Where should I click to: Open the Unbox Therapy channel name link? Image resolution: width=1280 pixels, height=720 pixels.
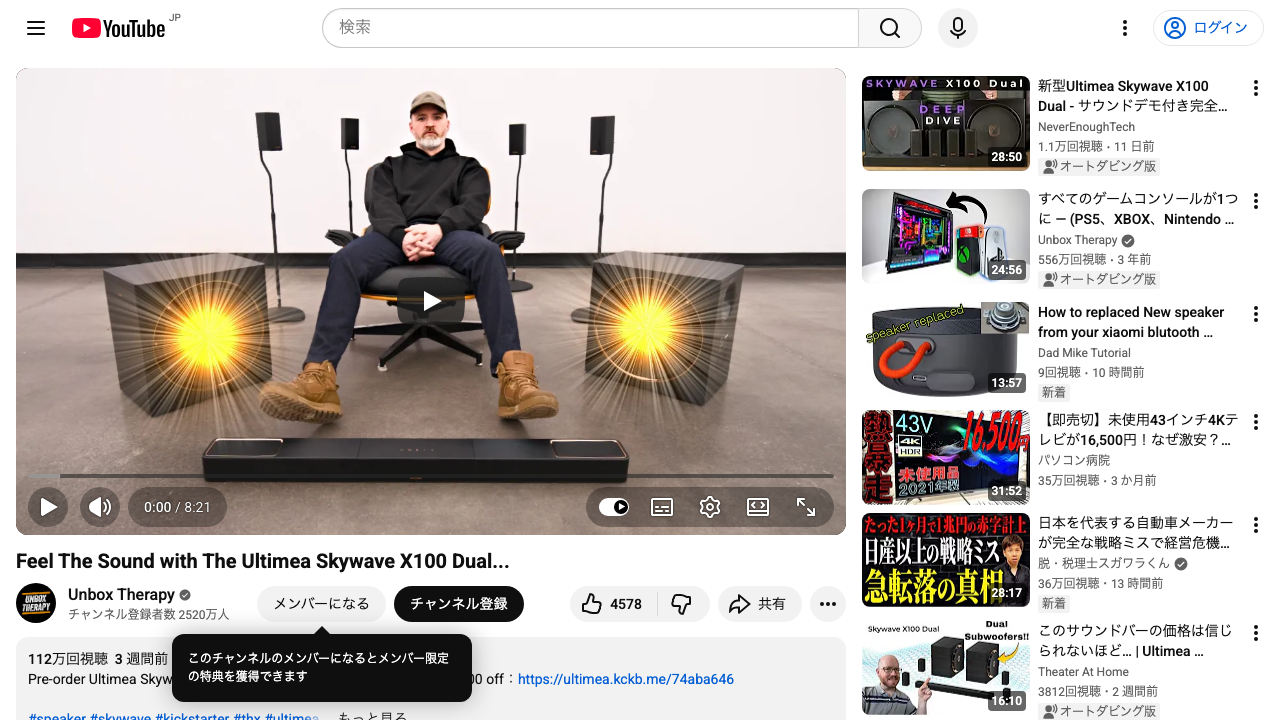click(x=121, y=594)
